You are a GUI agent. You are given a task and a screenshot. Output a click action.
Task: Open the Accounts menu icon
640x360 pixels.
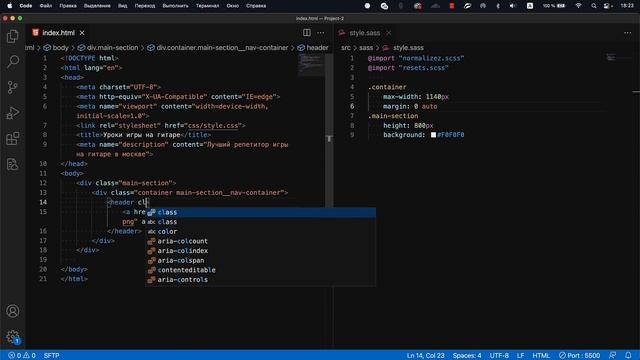pyautogui.click(x=13, y=311)
